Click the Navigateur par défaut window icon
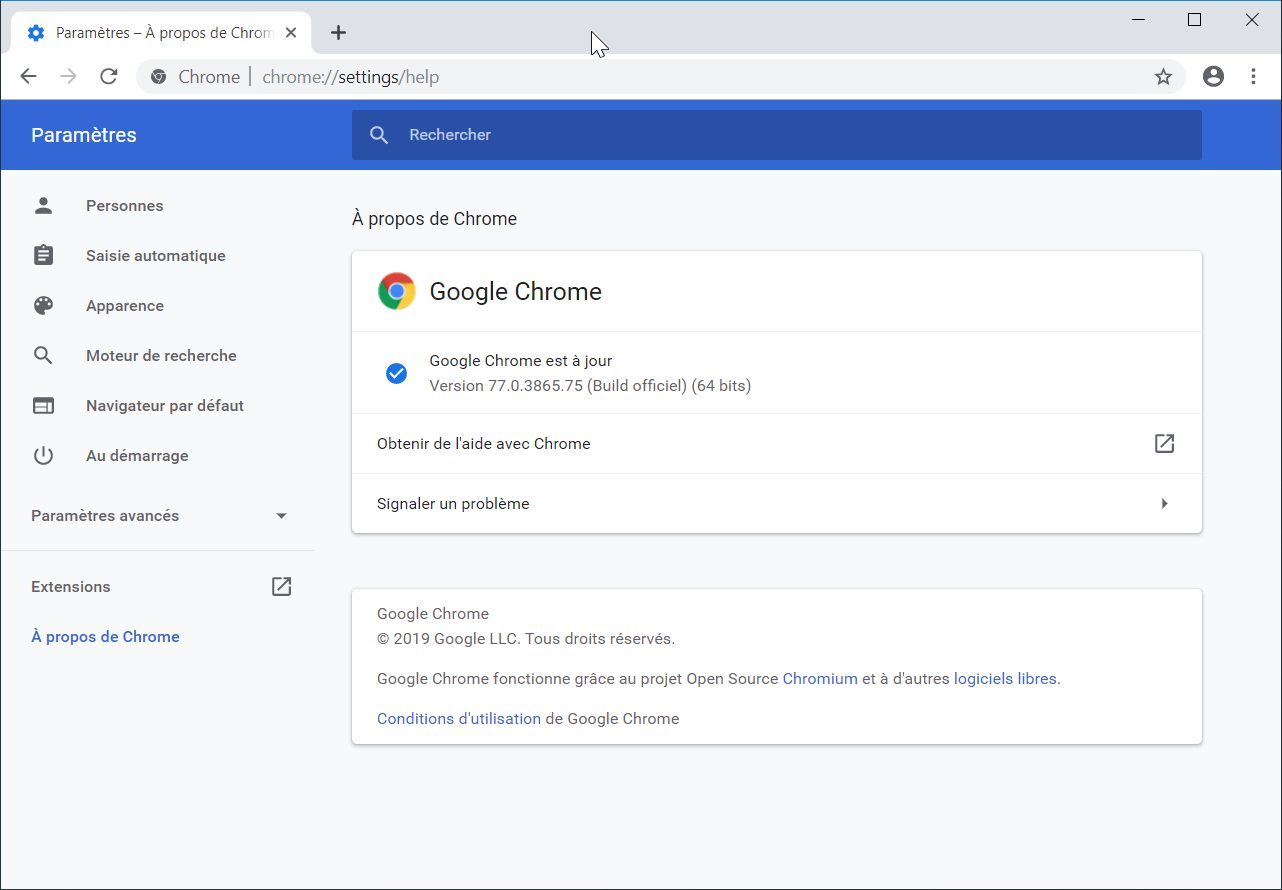Screen dimensions: 1282x890 click(x=43, y=405)
